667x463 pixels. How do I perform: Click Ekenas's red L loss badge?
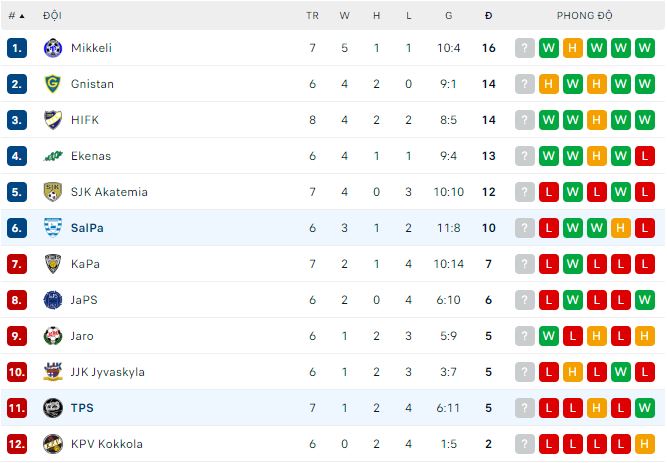point(645,156)
